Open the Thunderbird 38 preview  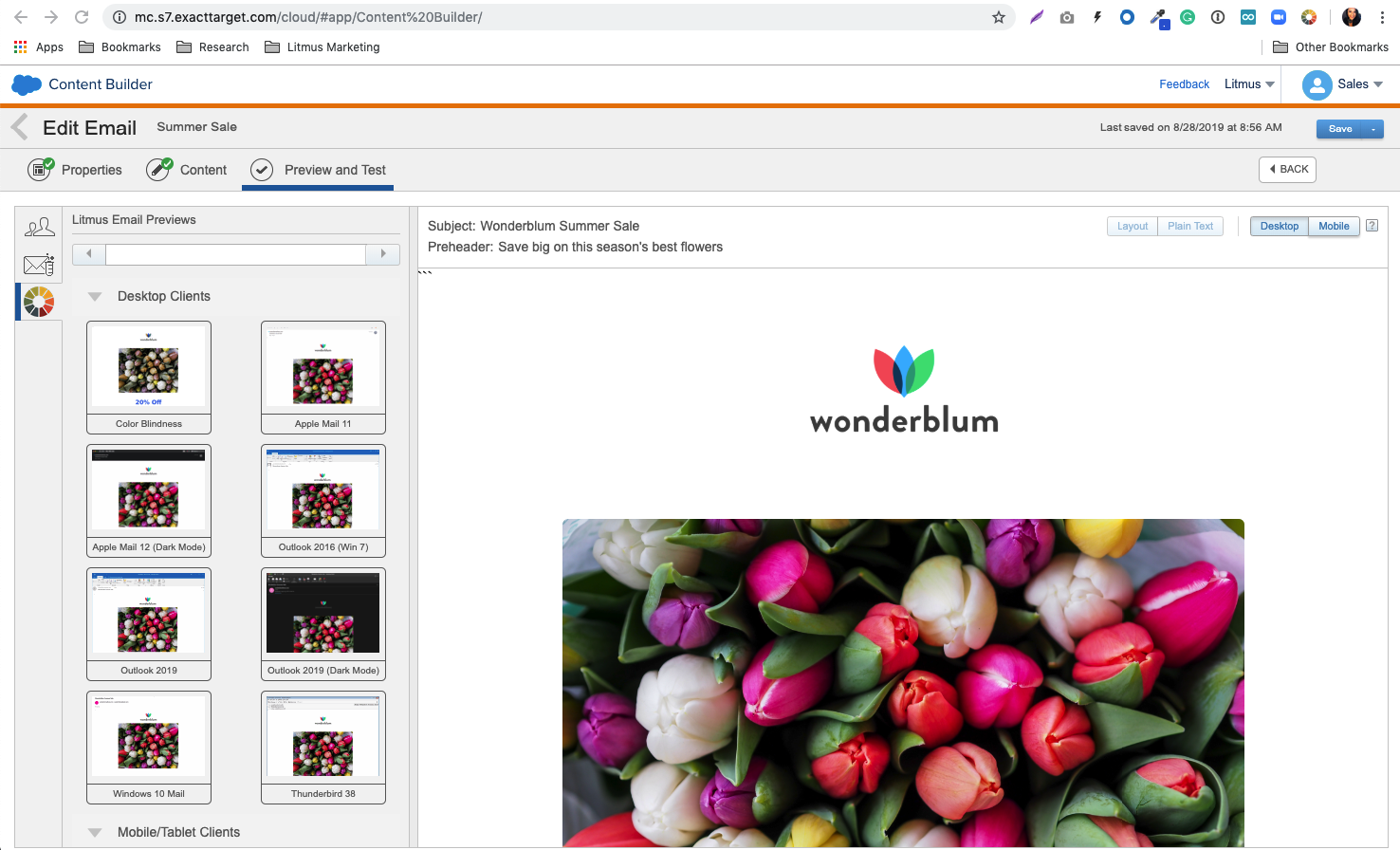323,748
